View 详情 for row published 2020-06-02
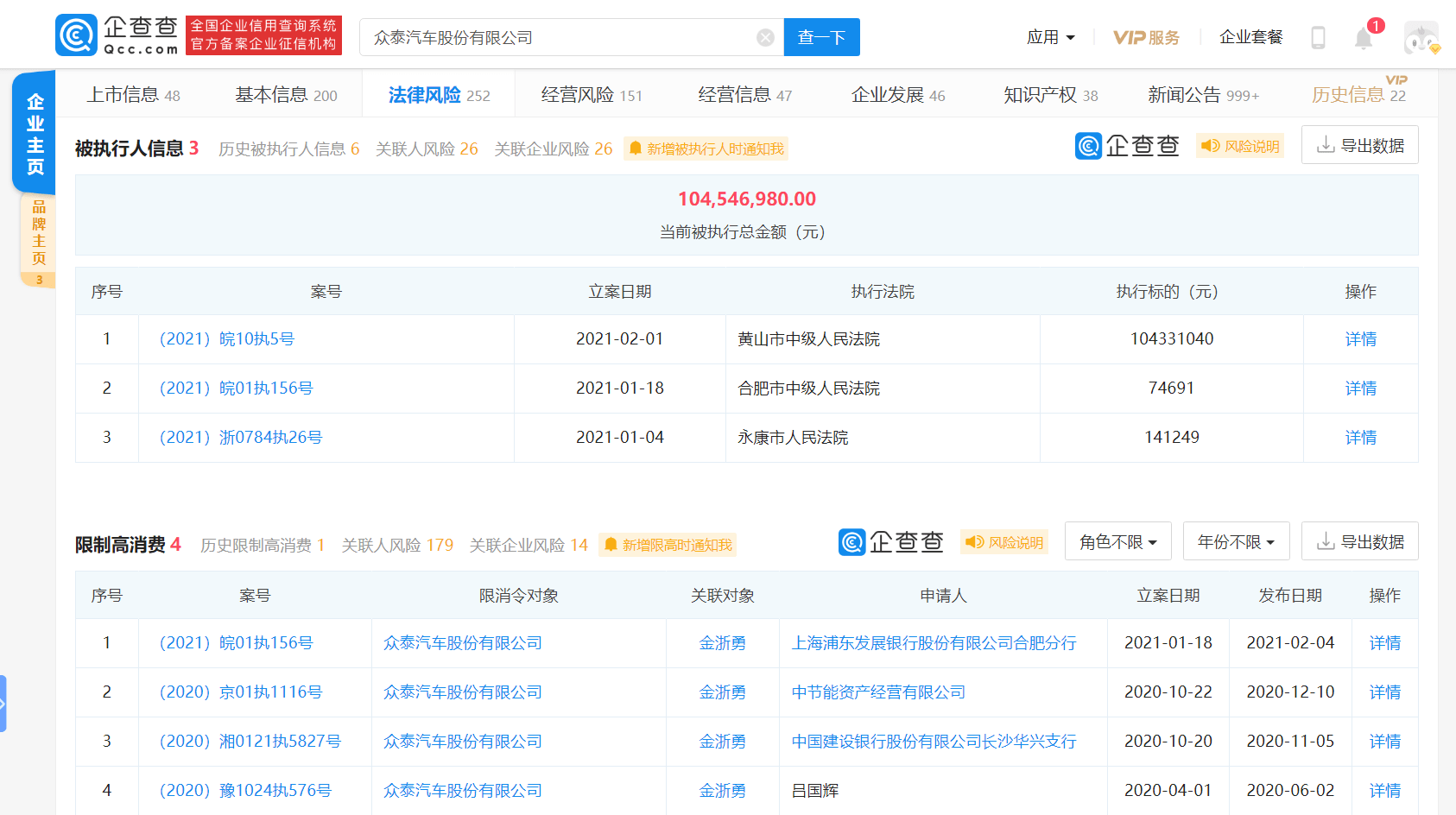Image resolution: width=1456 pixels, height=815 pixels. (1385, 791)
